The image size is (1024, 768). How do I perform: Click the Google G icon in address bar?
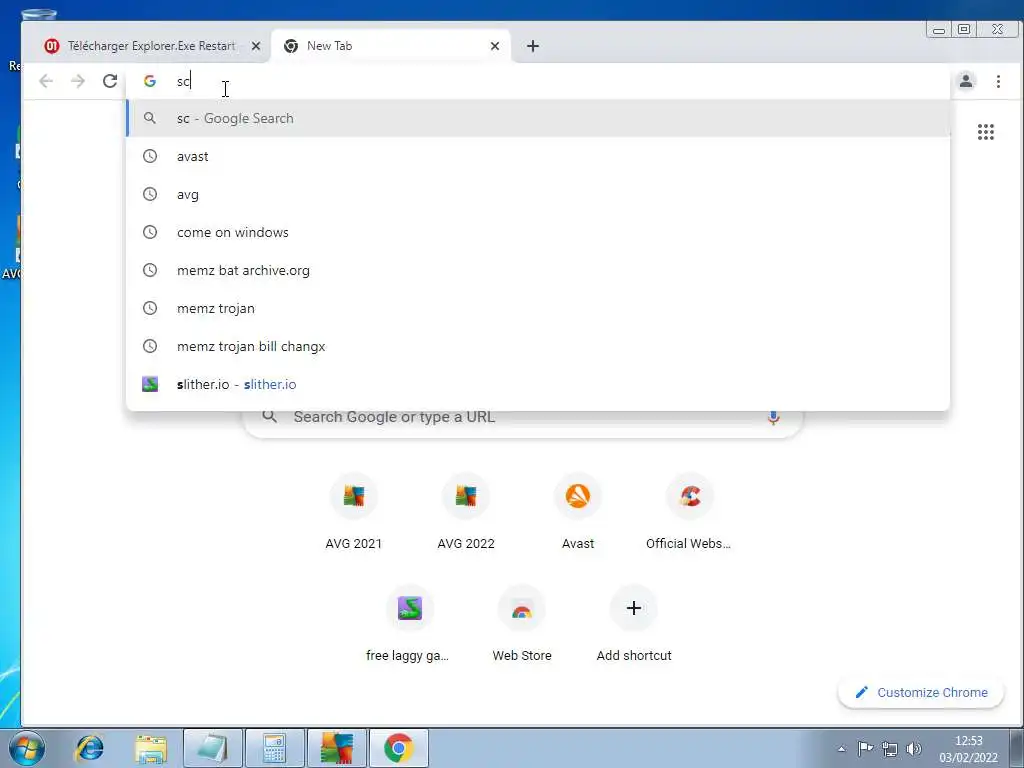tap(150, 81)
